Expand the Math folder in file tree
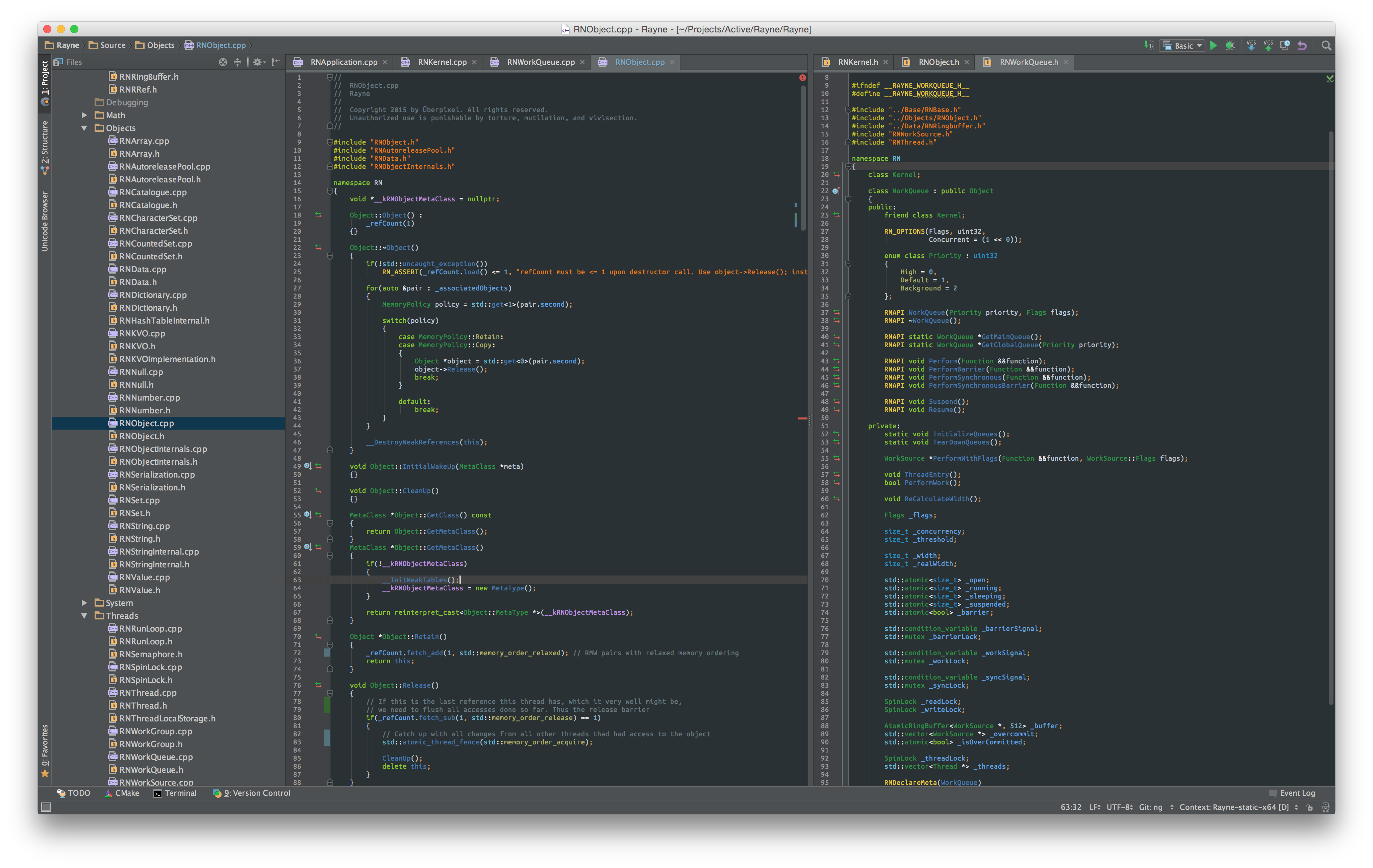Image resolution: width=1373 pixels, height=868 pixels. click(x=84, y=114)
